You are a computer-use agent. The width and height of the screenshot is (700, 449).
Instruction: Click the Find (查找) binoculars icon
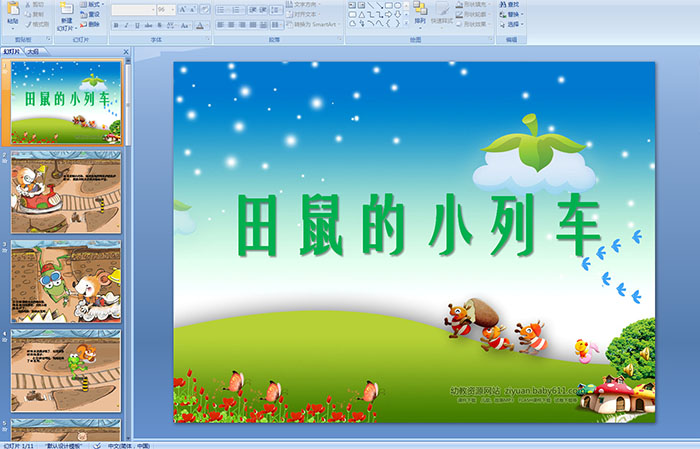pyautogui.click(x=512, y=4)
